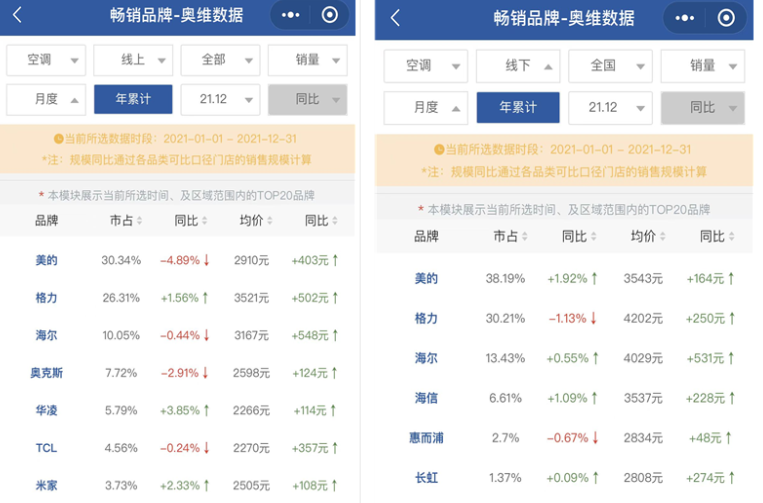Select 年累计 button in left panel

[x=133, y=99]
